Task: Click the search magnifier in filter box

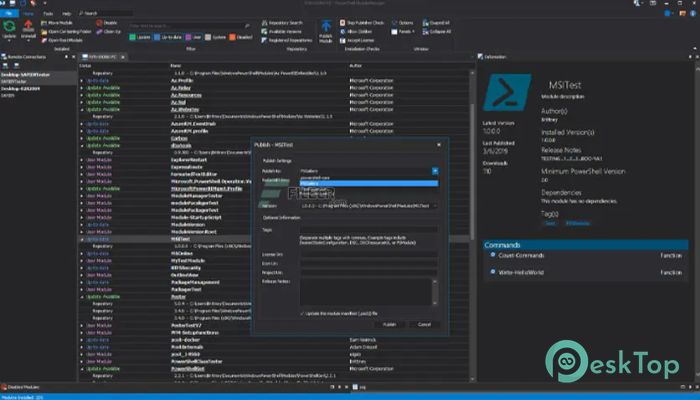Action: click(247, 26)
